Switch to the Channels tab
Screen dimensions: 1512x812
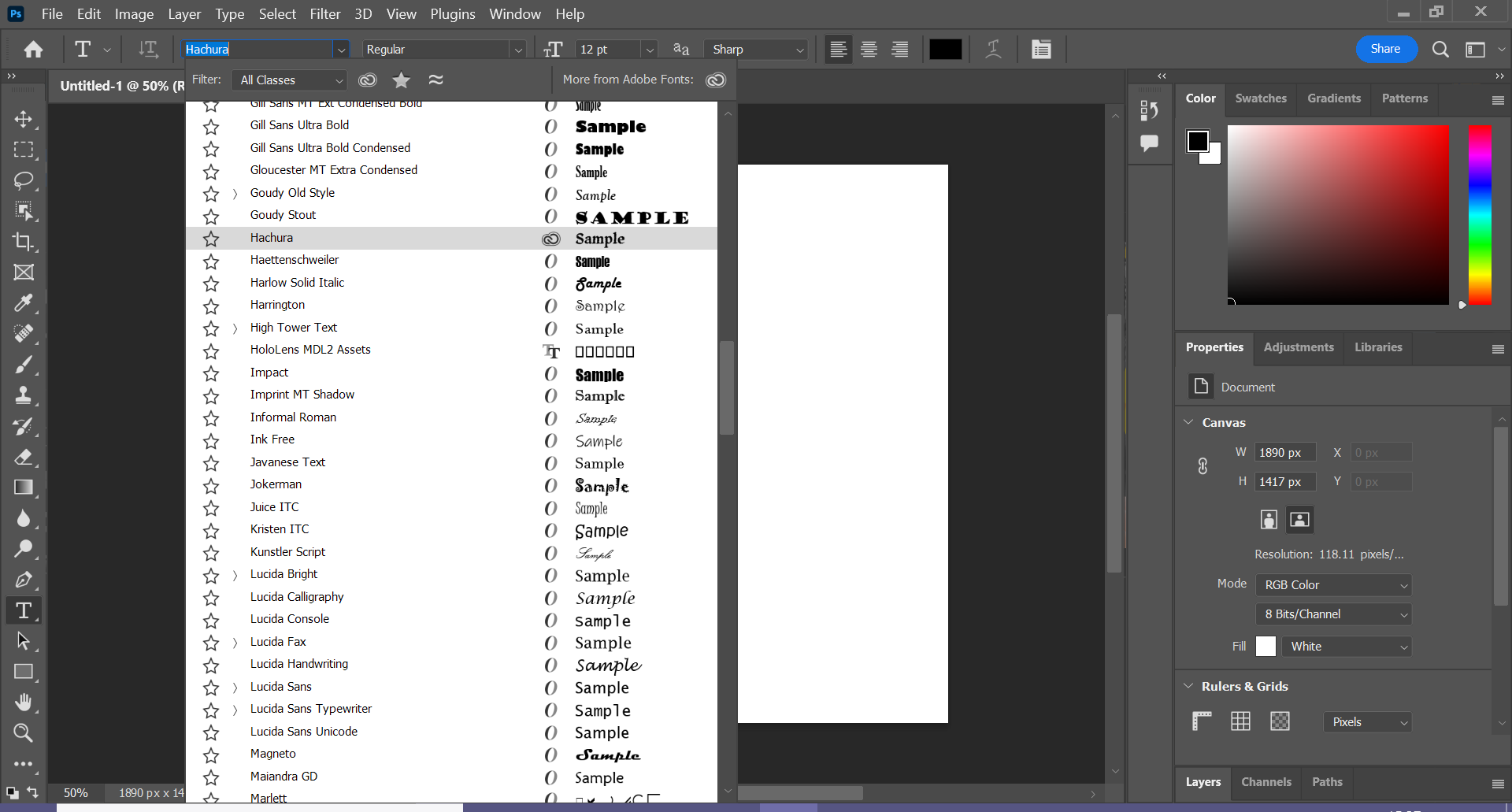pos(1266,782)
